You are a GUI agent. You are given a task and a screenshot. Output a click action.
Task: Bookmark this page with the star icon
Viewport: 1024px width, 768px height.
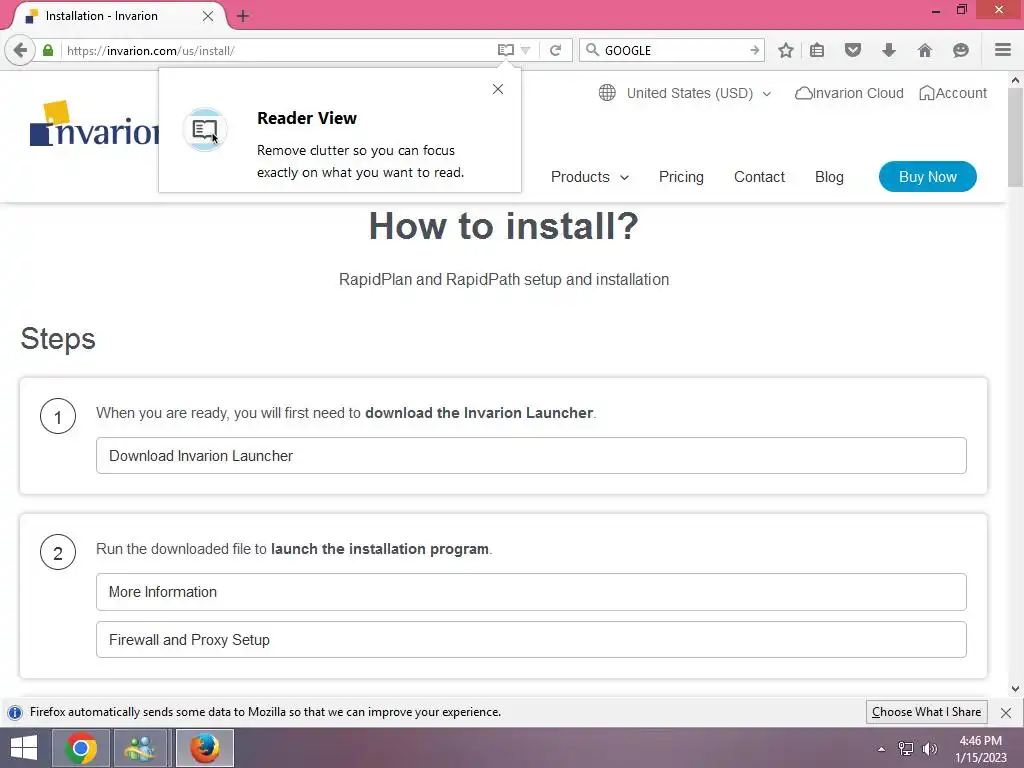[x=786, y=50]
